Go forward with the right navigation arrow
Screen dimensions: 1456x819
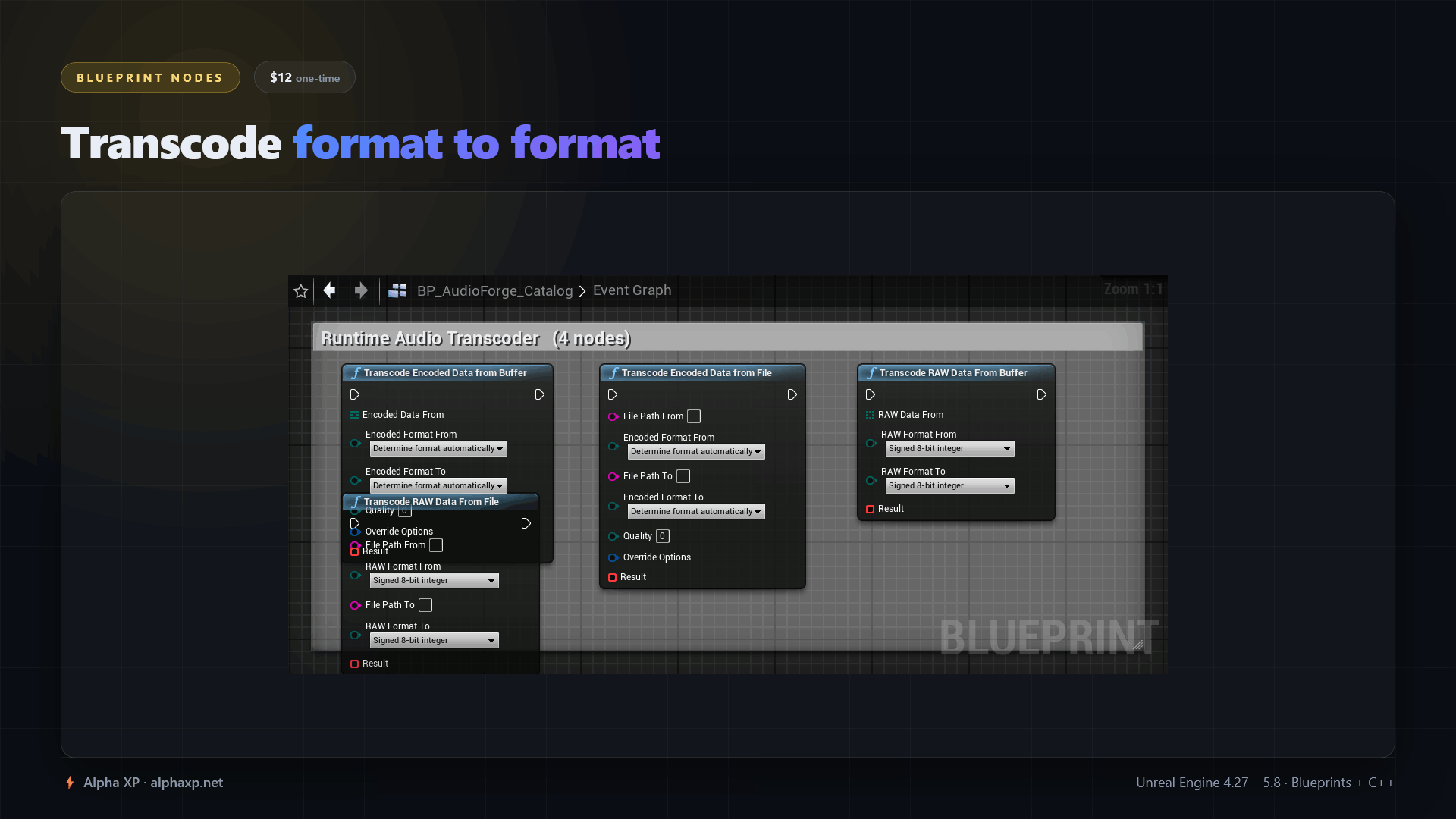pyautogui.click(x=361, y=290)
